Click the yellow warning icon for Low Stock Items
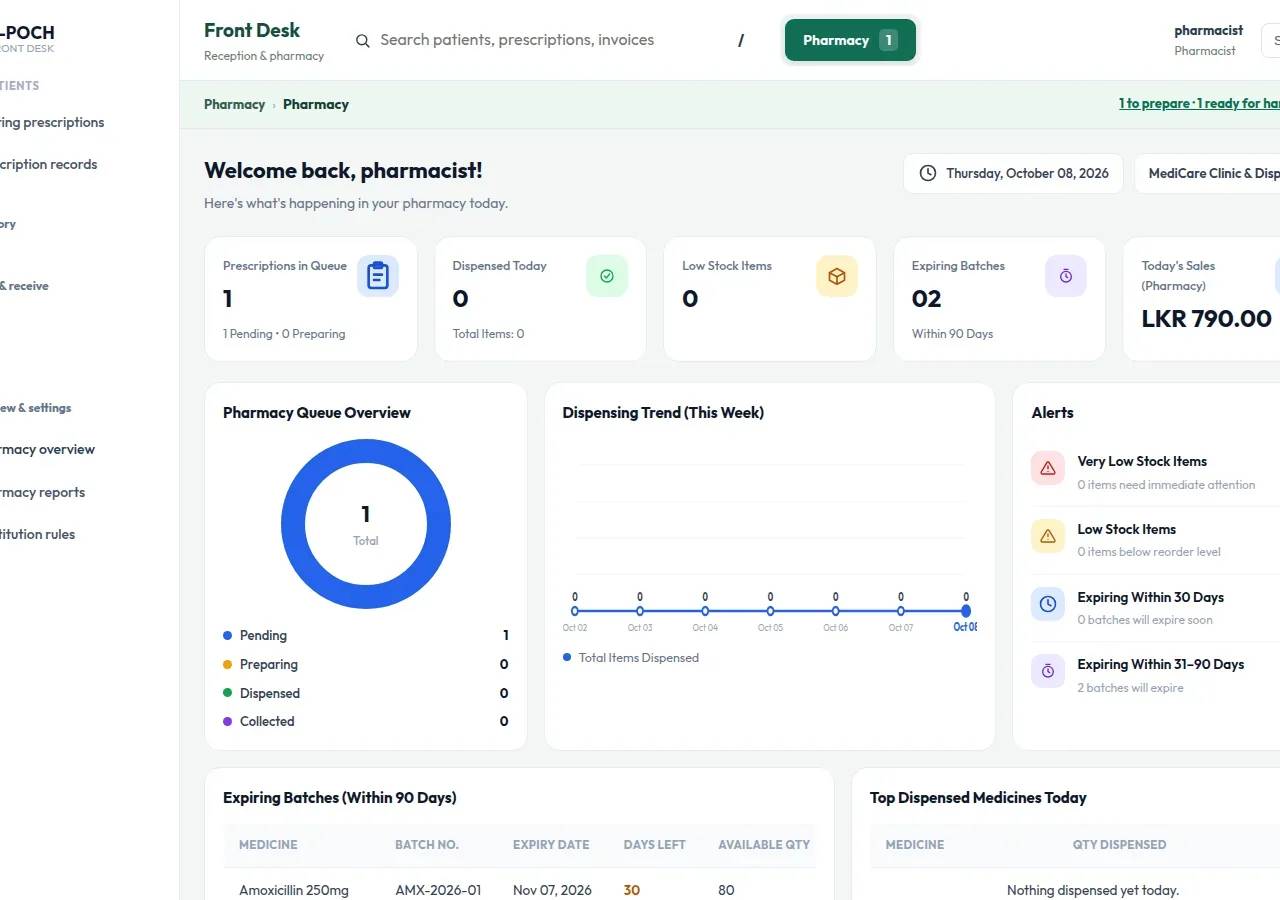This screenshot has height=900, width=1280. click(x=1048, y=536)
